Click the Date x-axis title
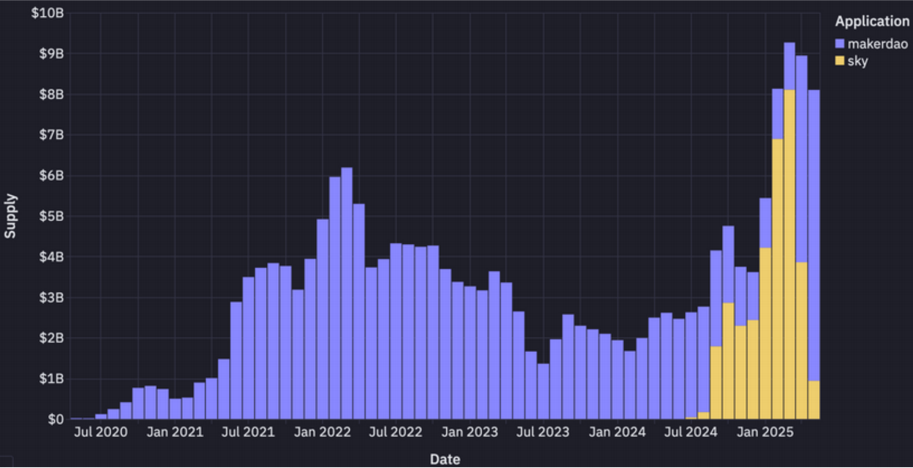 coord(445,459)
